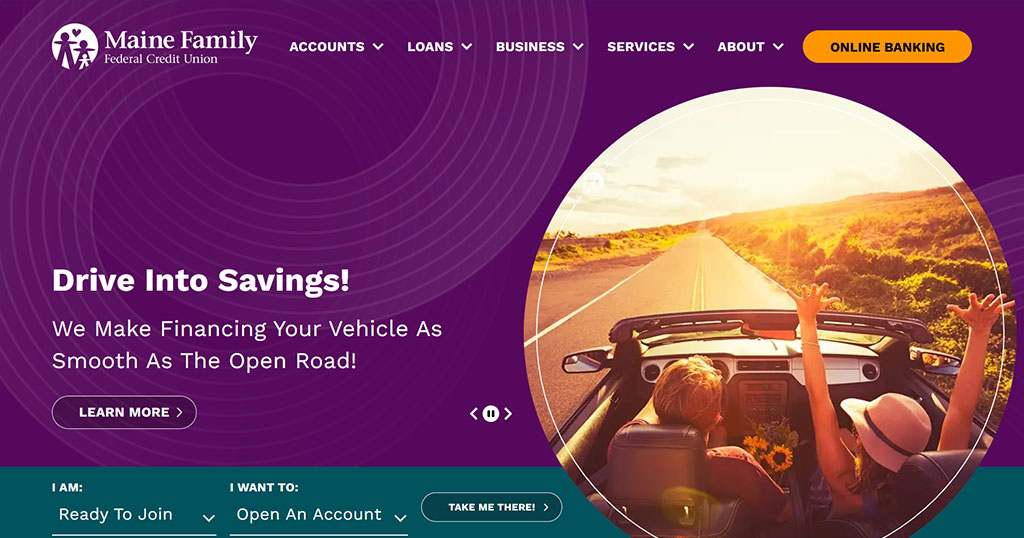Click the Learn More button

tap(124, 413)
